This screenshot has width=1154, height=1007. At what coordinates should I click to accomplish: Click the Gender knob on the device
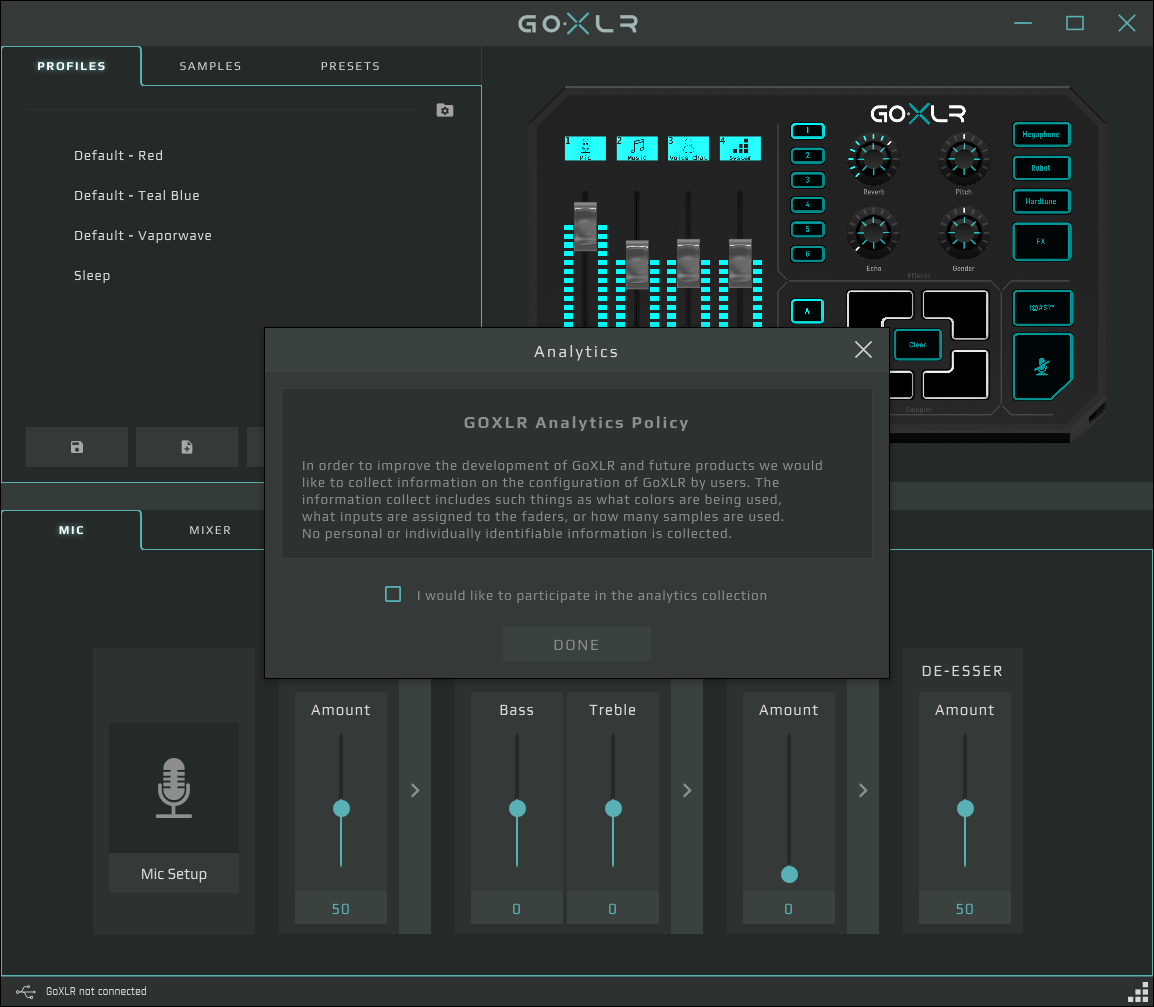point(963,232)
